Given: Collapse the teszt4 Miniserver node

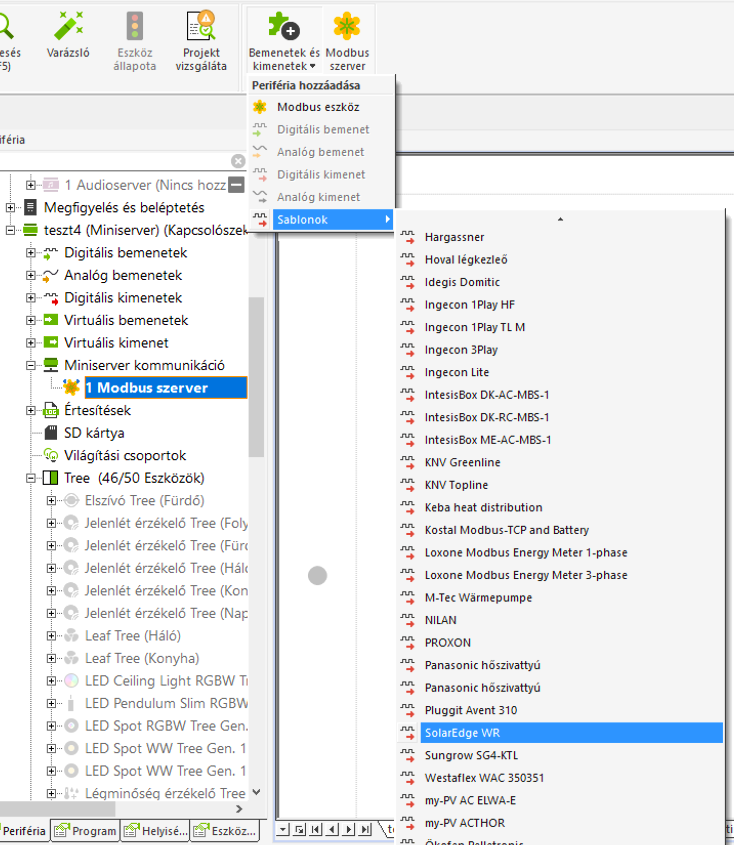Looking at the screenshot, I should [10, 230].
